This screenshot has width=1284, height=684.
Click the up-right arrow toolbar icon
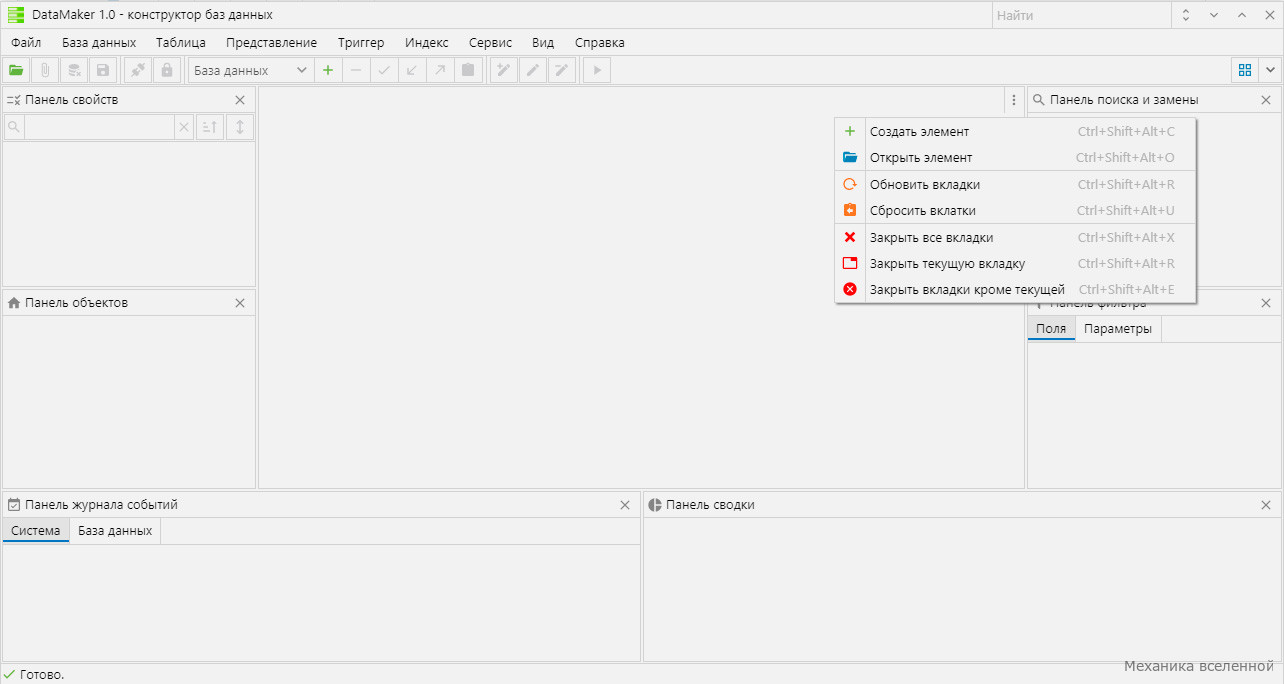point(440,70)
